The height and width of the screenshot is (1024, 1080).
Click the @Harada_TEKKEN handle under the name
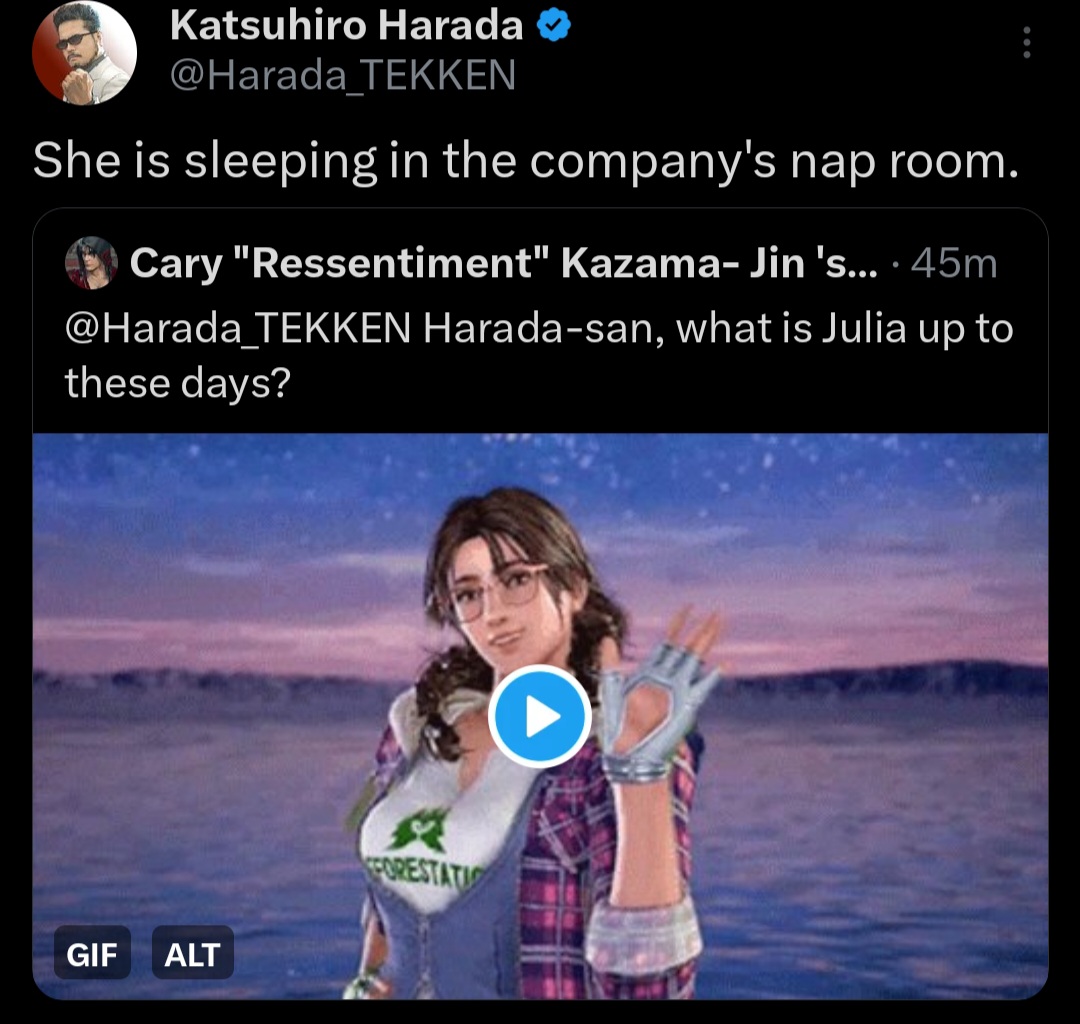point(342,74)
